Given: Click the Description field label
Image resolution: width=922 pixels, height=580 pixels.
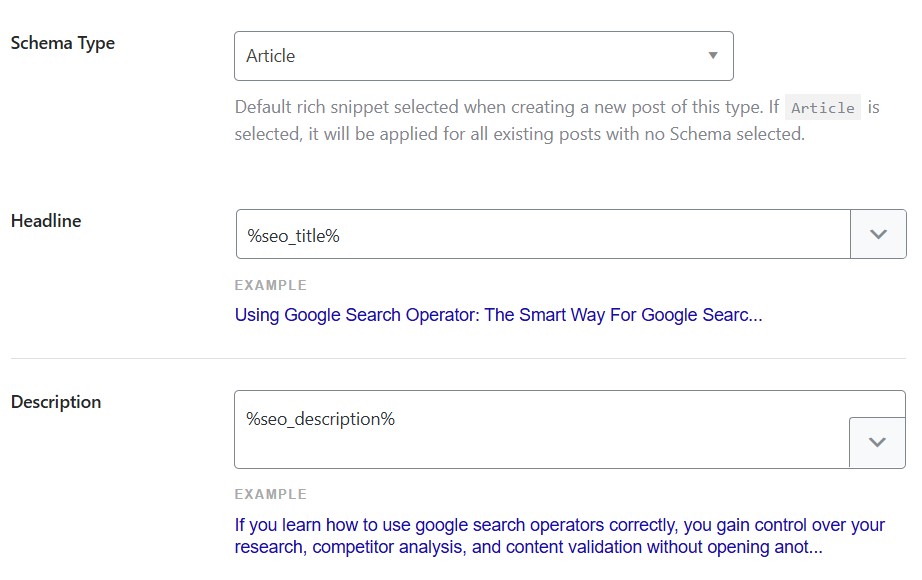Looking at the screenshot, I should pyautogui.click(x=56, y=402).
